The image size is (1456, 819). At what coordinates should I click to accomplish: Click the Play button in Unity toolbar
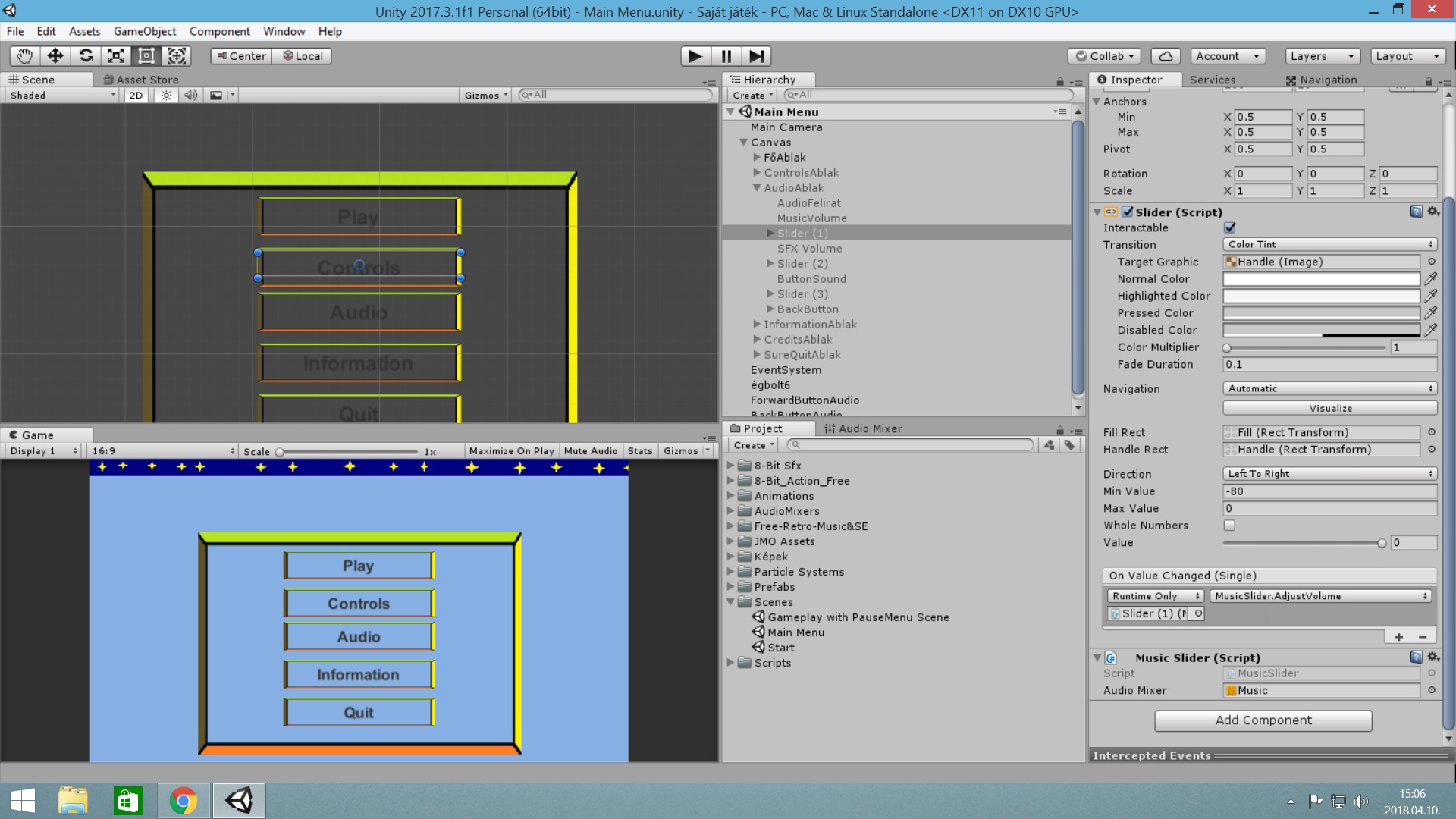[x=694, y=56]
